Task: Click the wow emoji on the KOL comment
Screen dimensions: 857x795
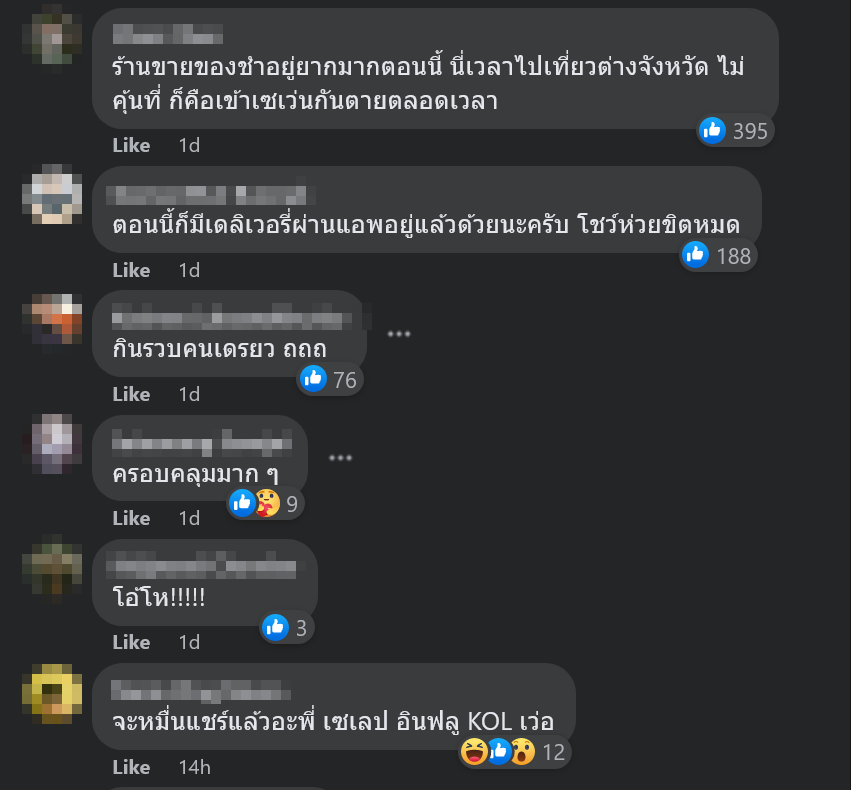Action: pos(523,751)
